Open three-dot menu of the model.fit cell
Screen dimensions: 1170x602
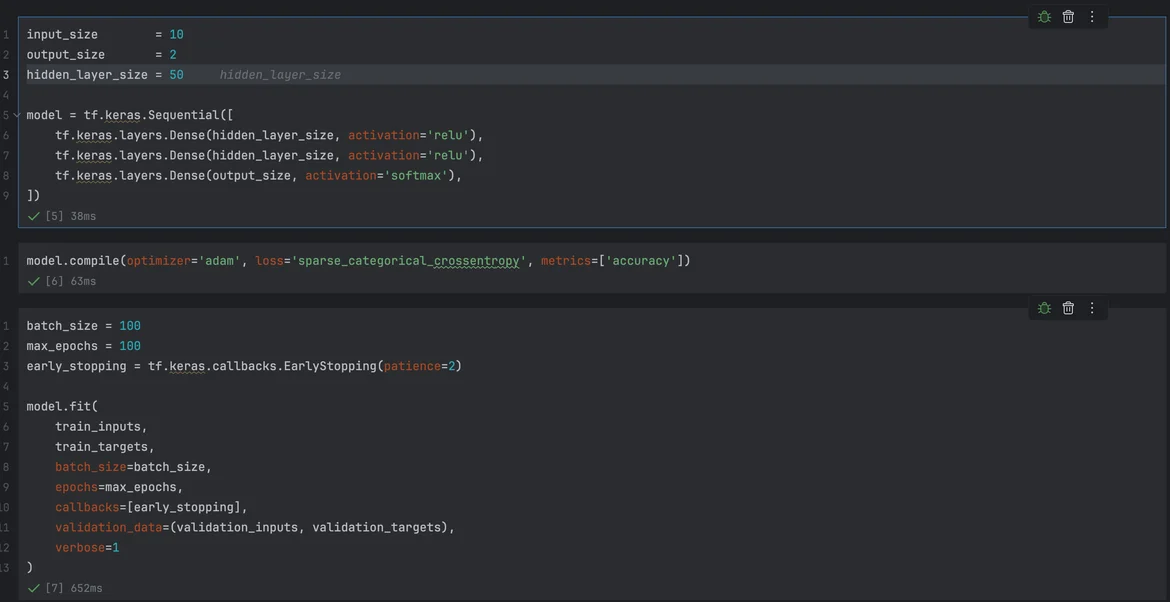pos(1092,308)
